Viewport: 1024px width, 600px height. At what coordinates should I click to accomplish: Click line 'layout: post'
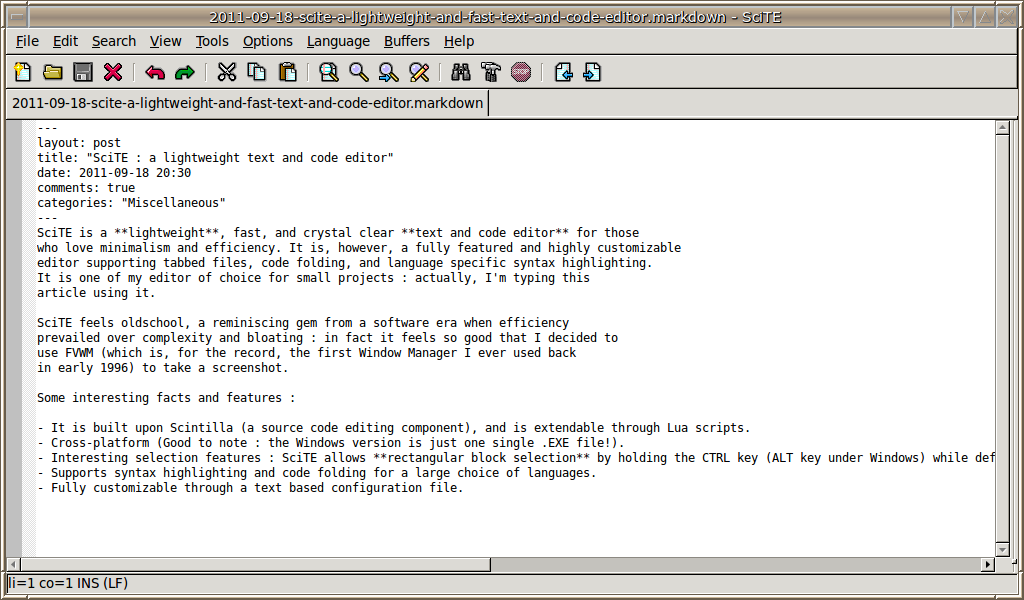click(79, 143)
